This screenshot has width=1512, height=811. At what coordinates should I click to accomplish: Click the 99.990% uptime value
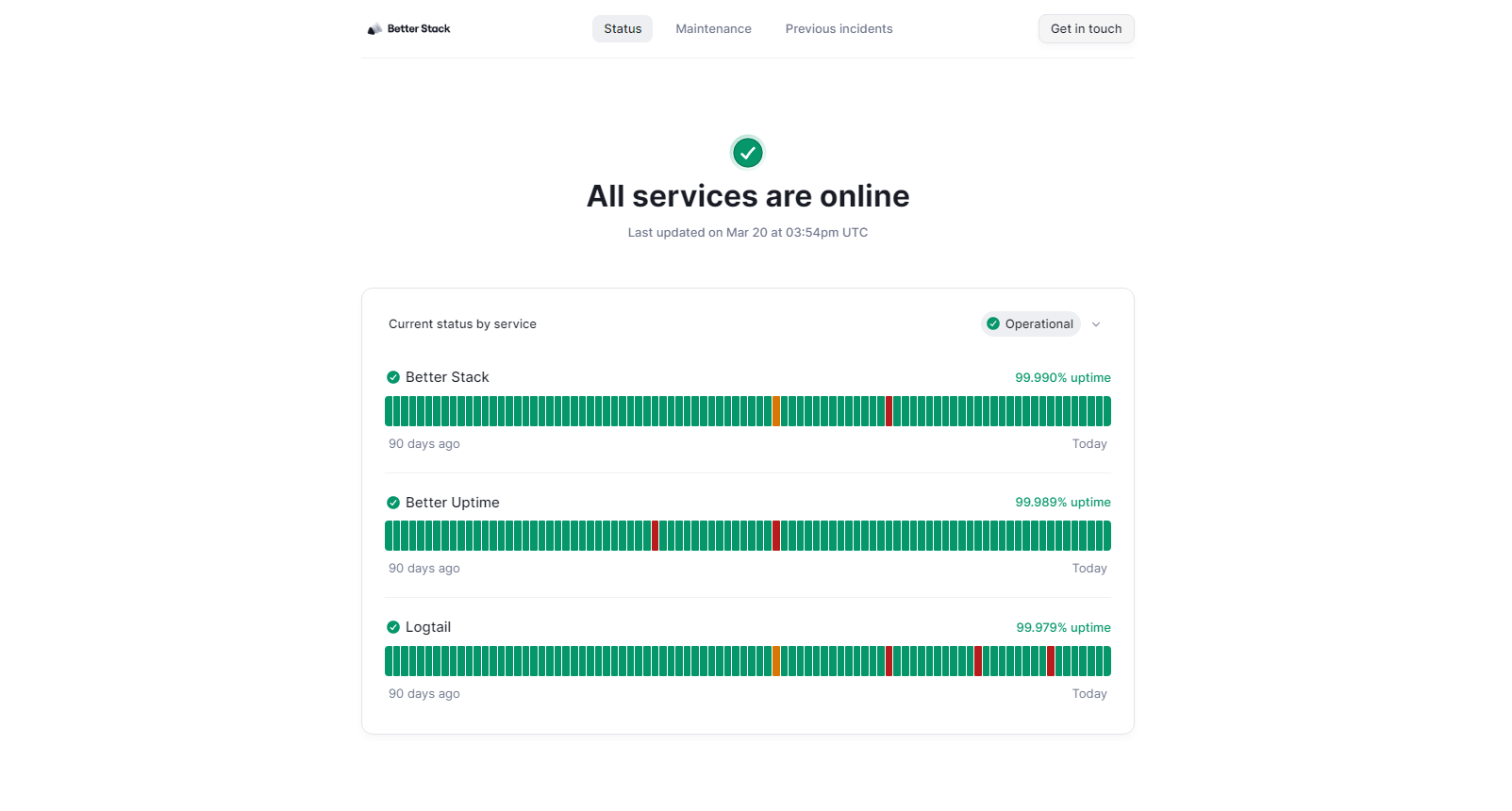tap(1063, 377)
